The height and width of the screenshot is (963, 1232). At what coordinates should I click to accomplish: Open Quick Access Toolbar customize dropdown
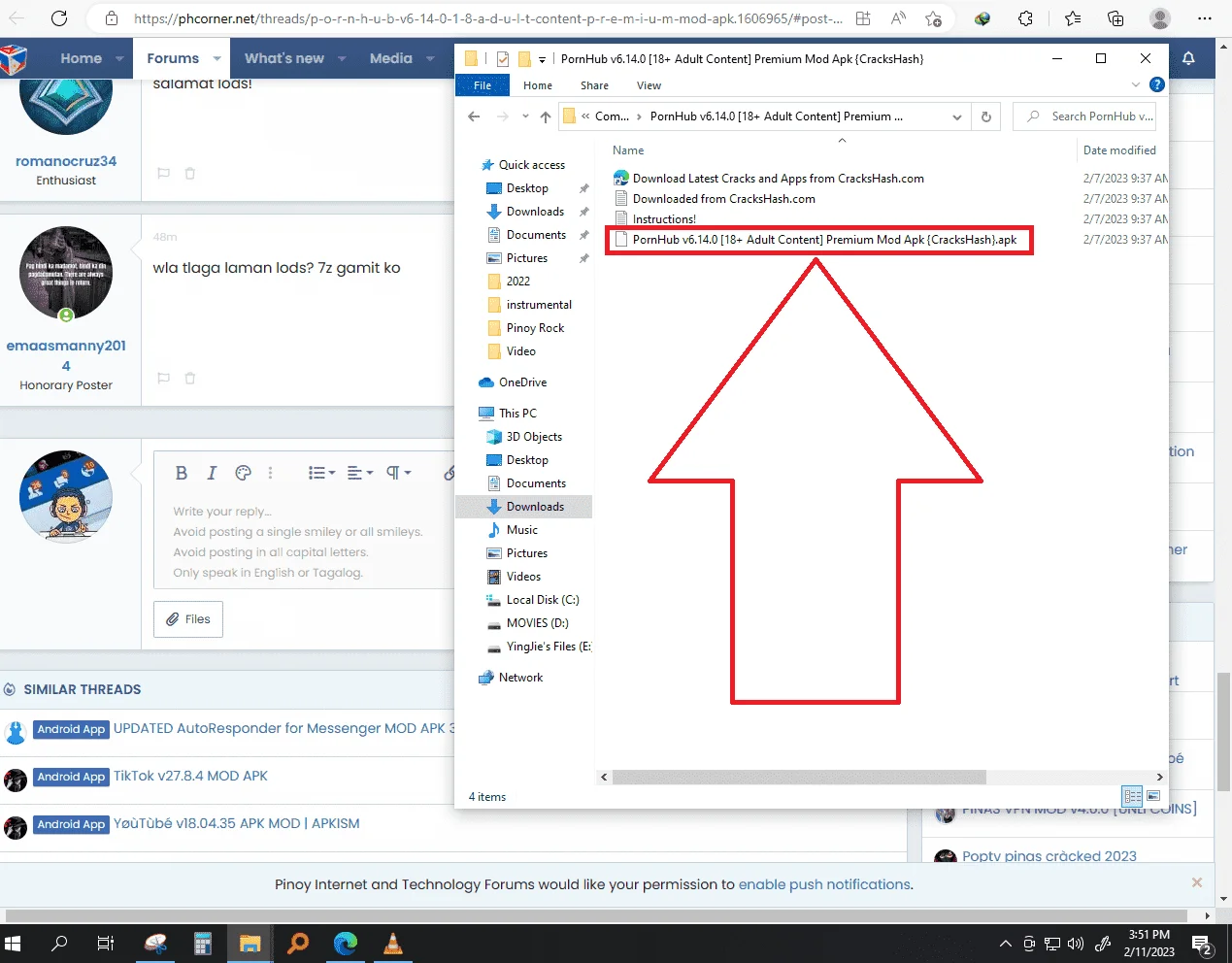click(542, 59)
